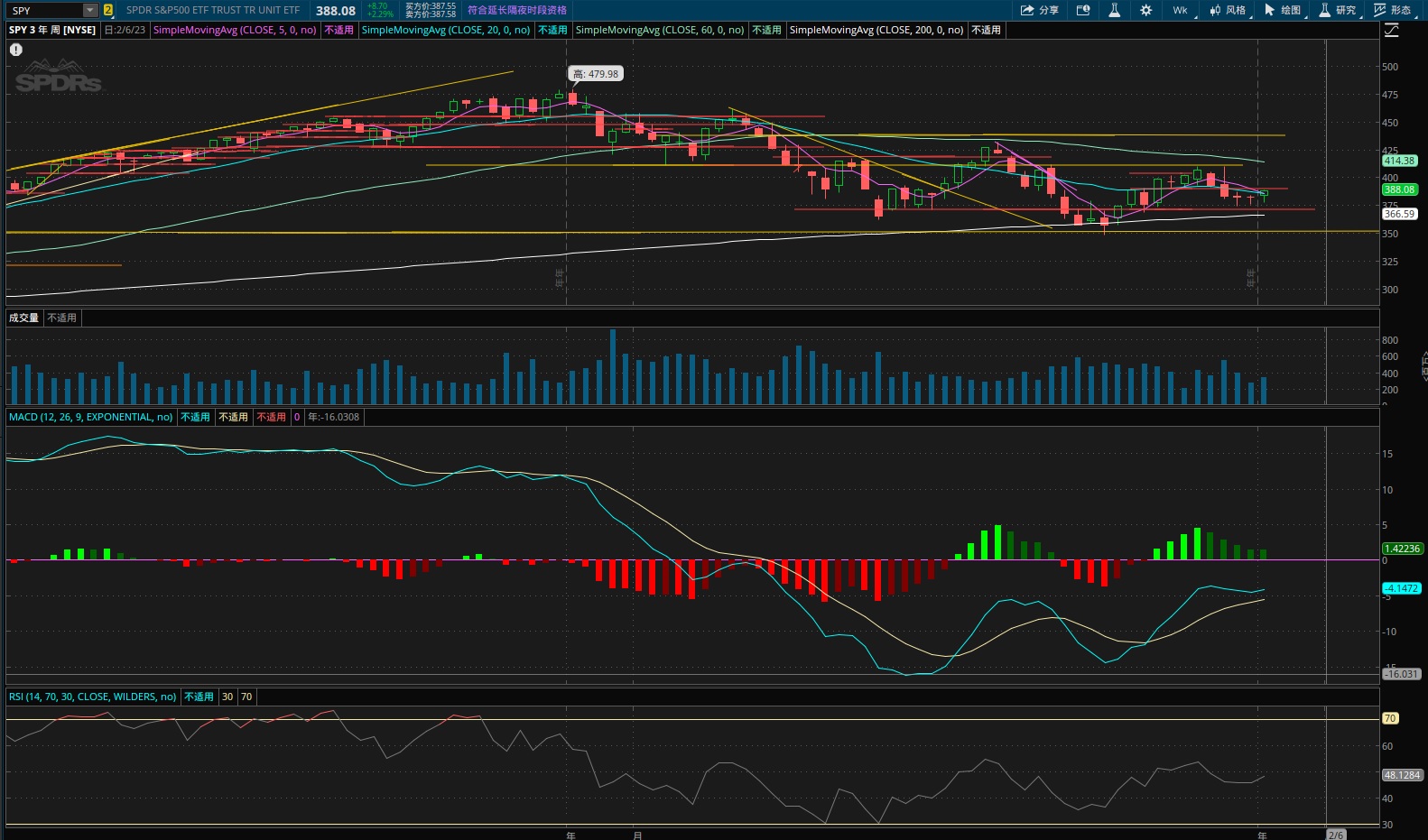Open the SPY symbol dropdown arrow
This screenshot has height=840, width=1428.
point(90,11)
